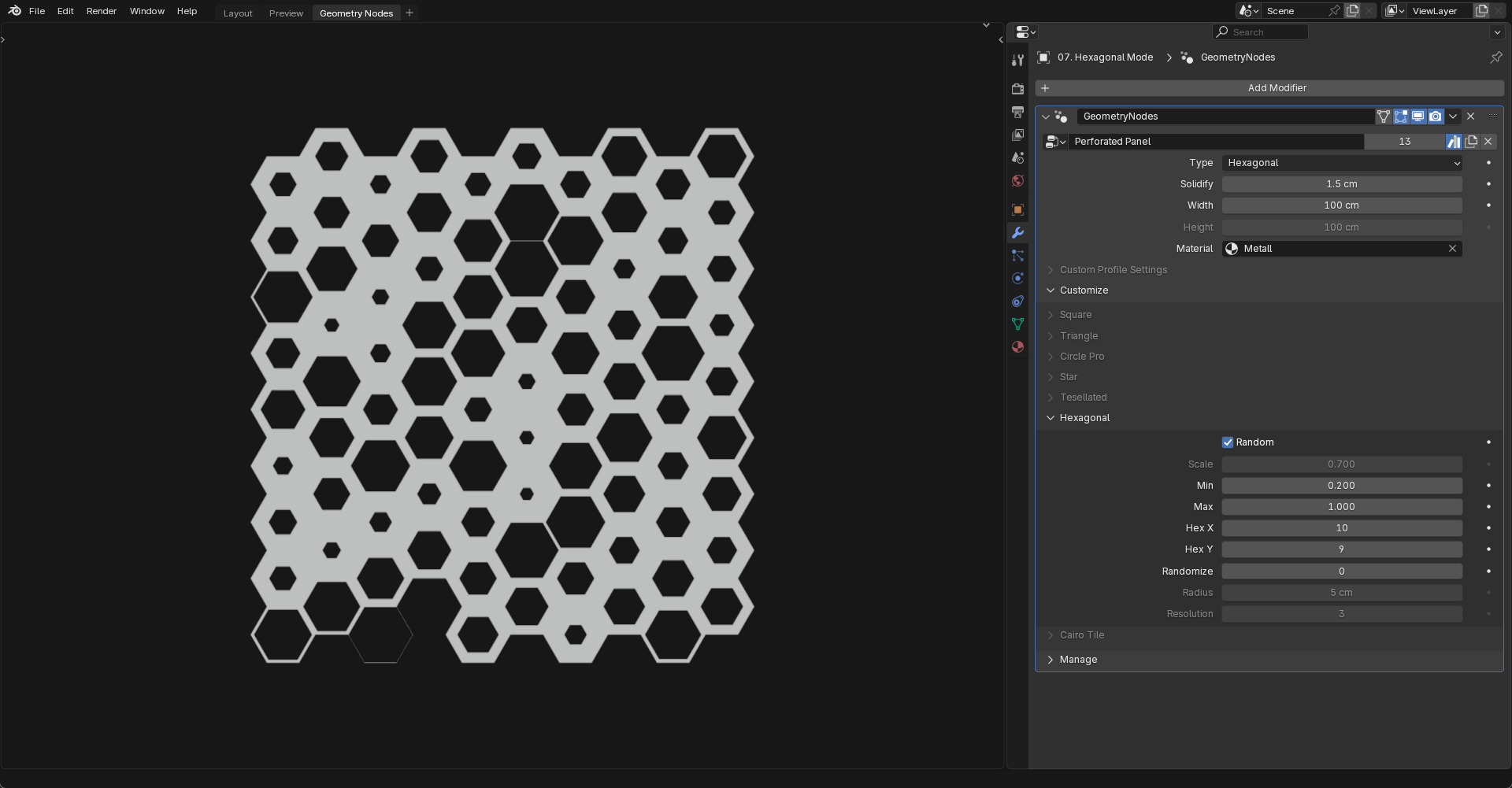The image size is (1512, 788).
Task: Open the Type dropdown showing Hexagonal
Action: click(1341, 163)
